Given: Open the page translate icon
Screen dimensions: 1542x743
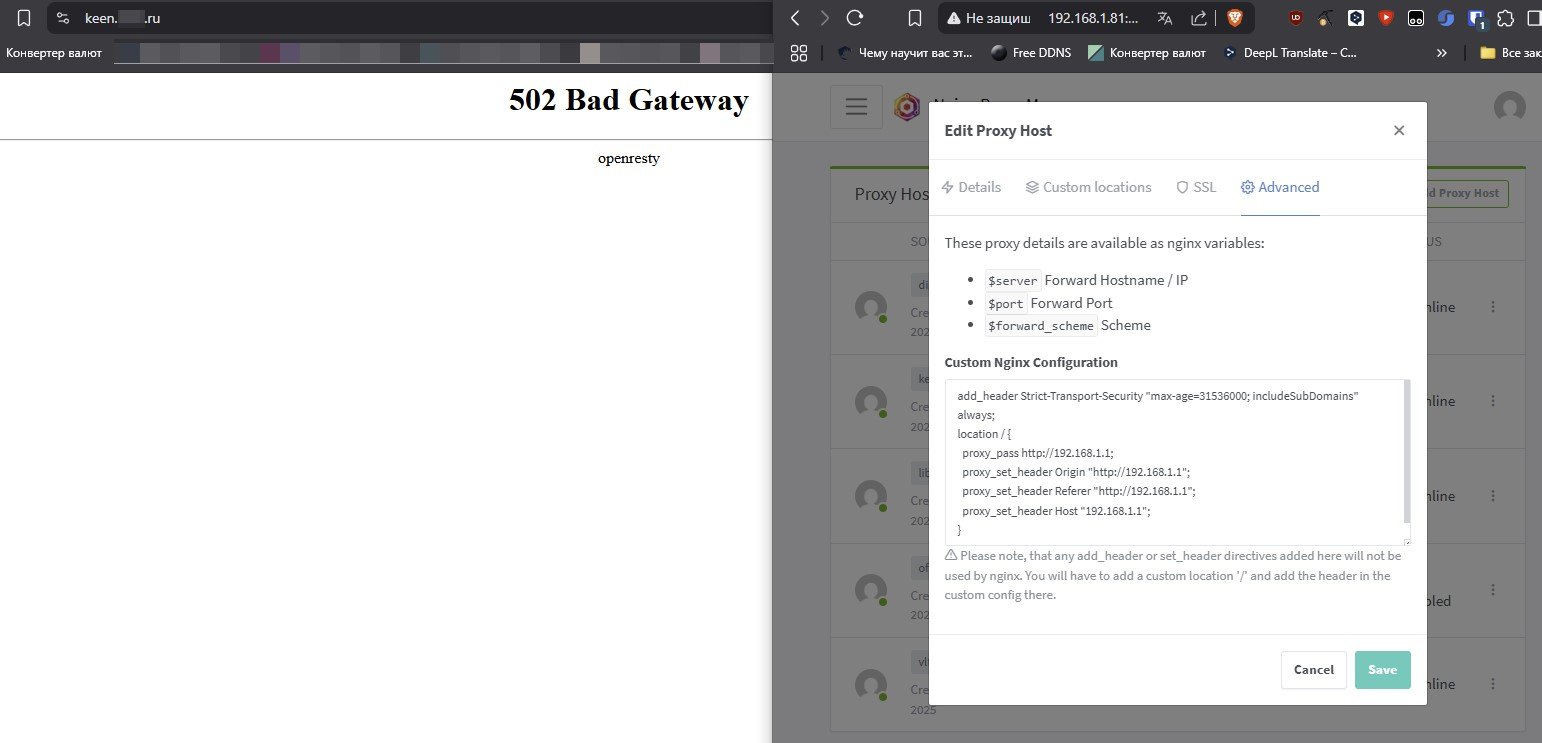Looking at the screenshot, I should click(x=1165, y=18).
